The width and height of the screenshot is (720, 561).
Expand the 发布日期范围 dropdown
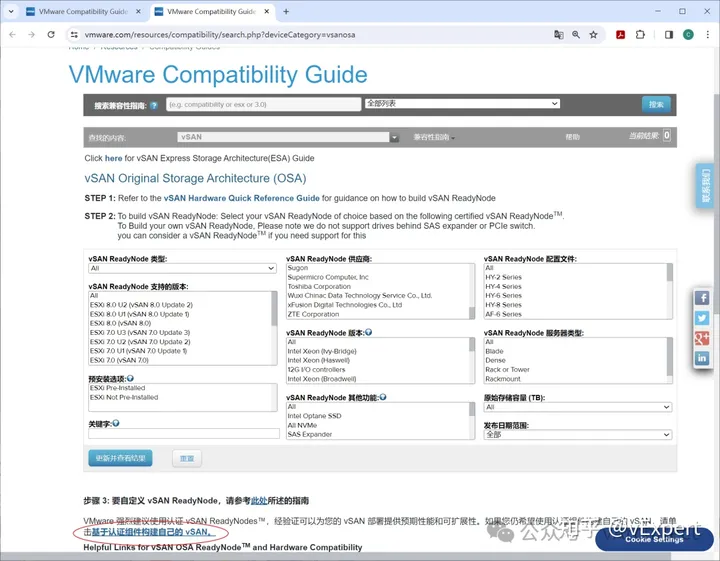pos(578,434)
